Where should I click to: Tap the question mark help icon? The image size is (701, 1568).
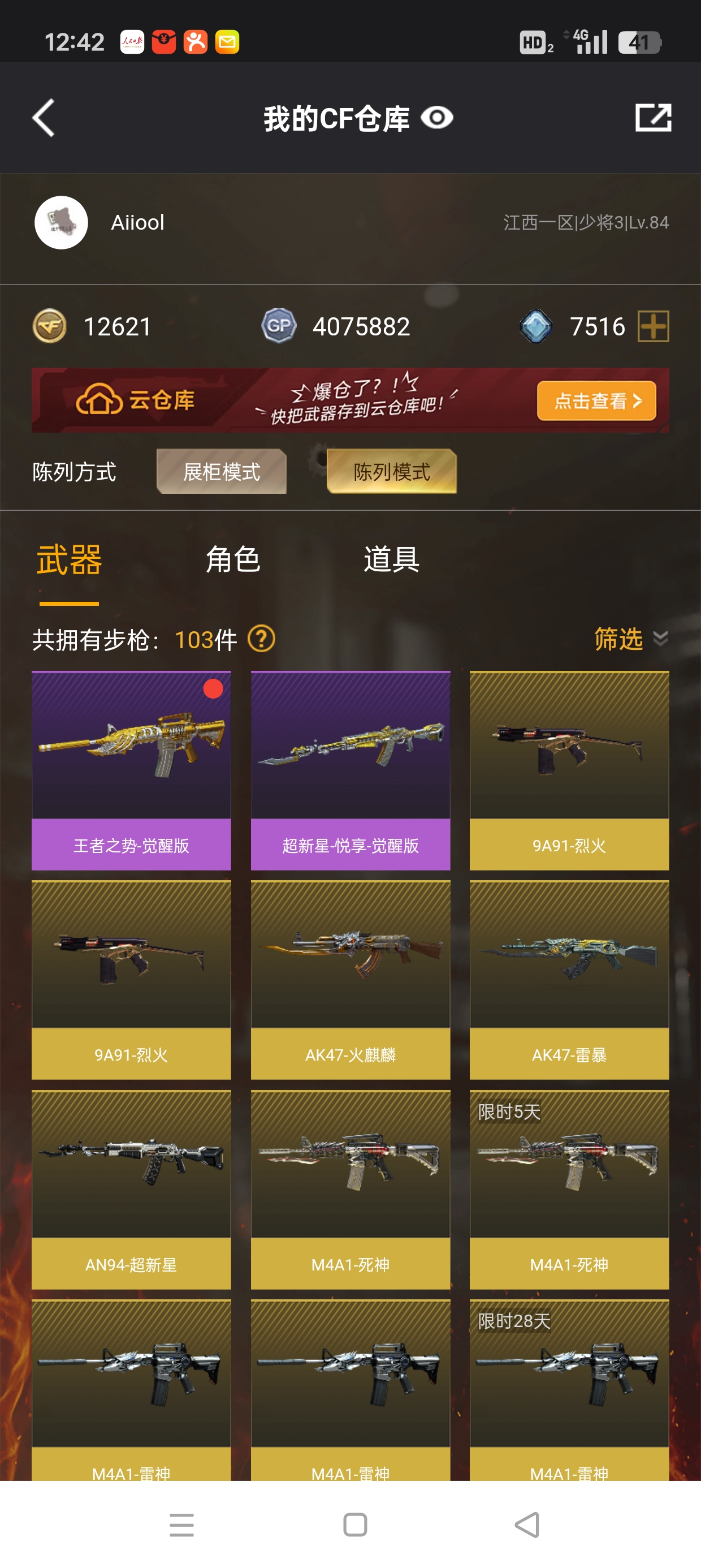262,639
